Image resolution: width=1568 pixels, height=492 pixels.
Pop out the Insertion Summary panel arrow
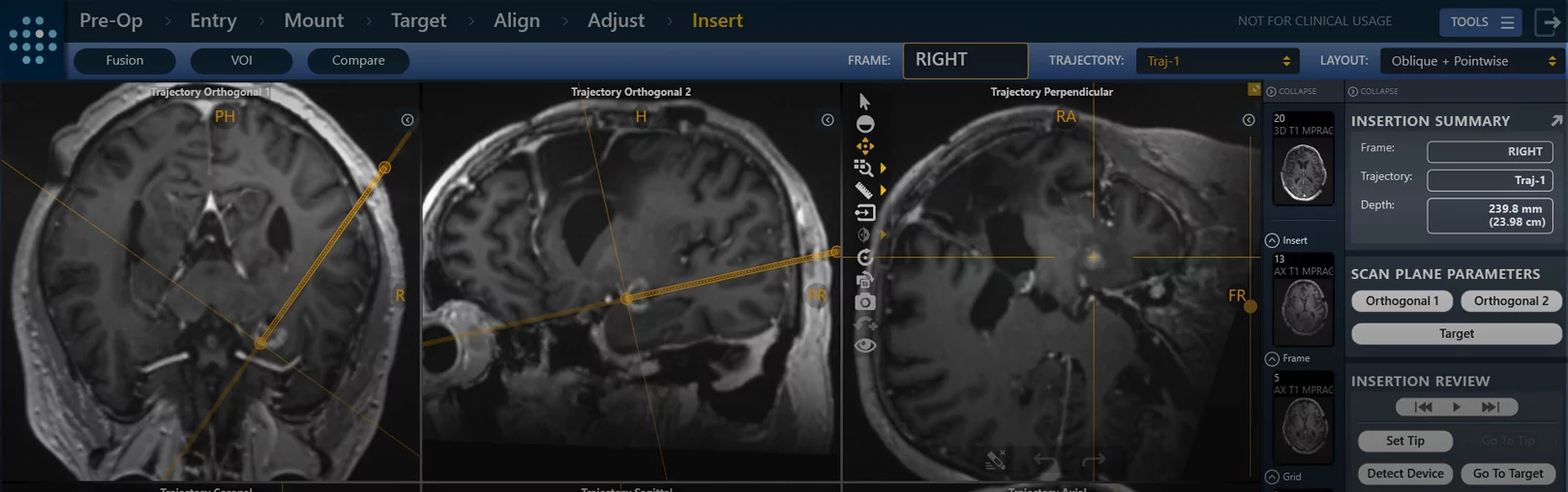[x=1556, y=121]
